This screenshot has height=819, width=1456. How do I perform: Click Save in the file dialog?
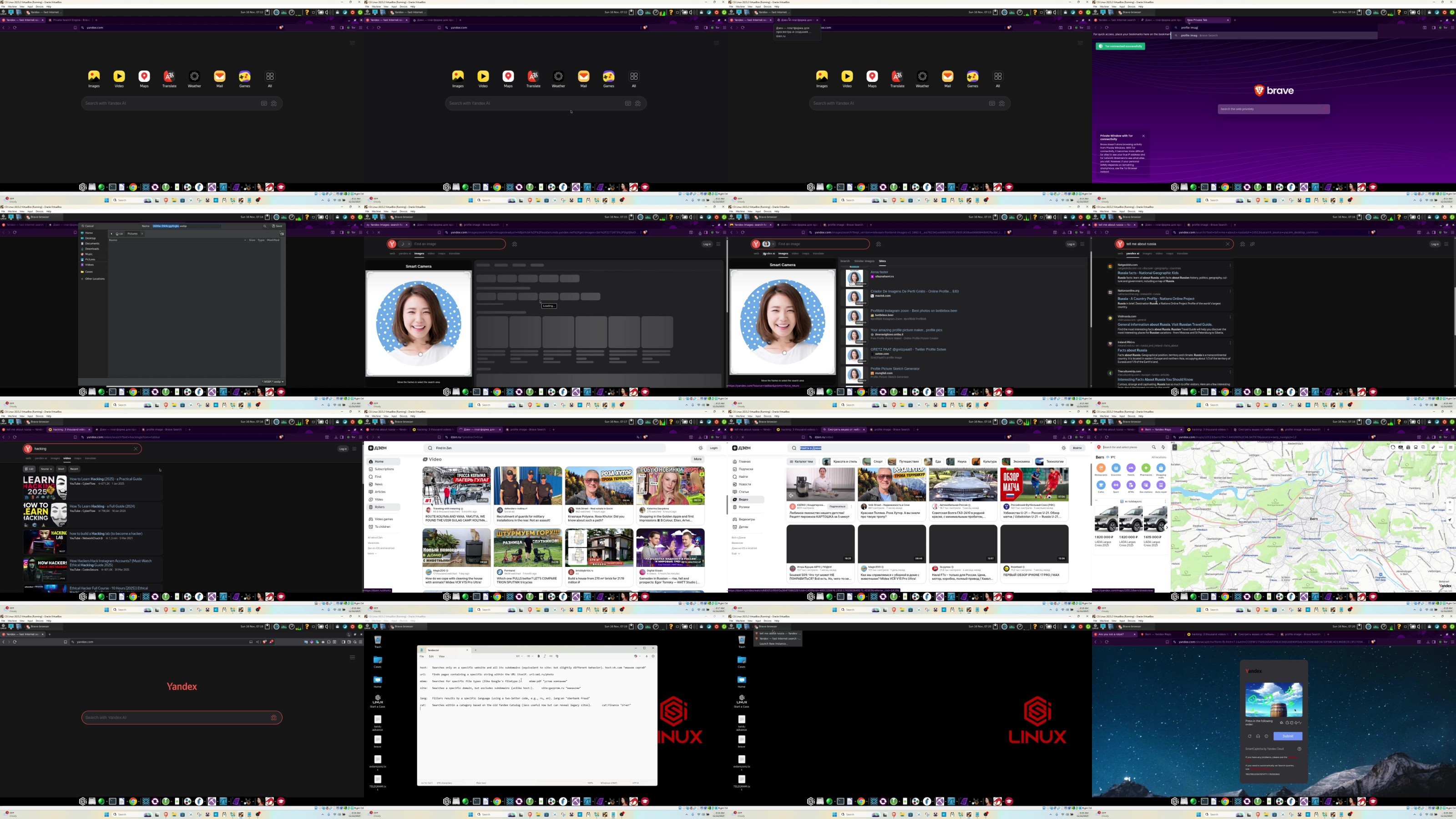tap(277, 226)
